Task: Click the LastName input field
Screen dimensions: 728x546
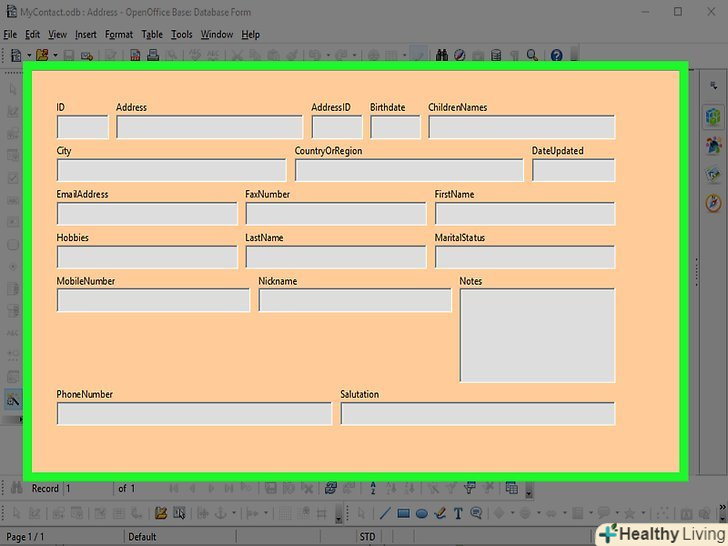Action: tap(336, 257)
